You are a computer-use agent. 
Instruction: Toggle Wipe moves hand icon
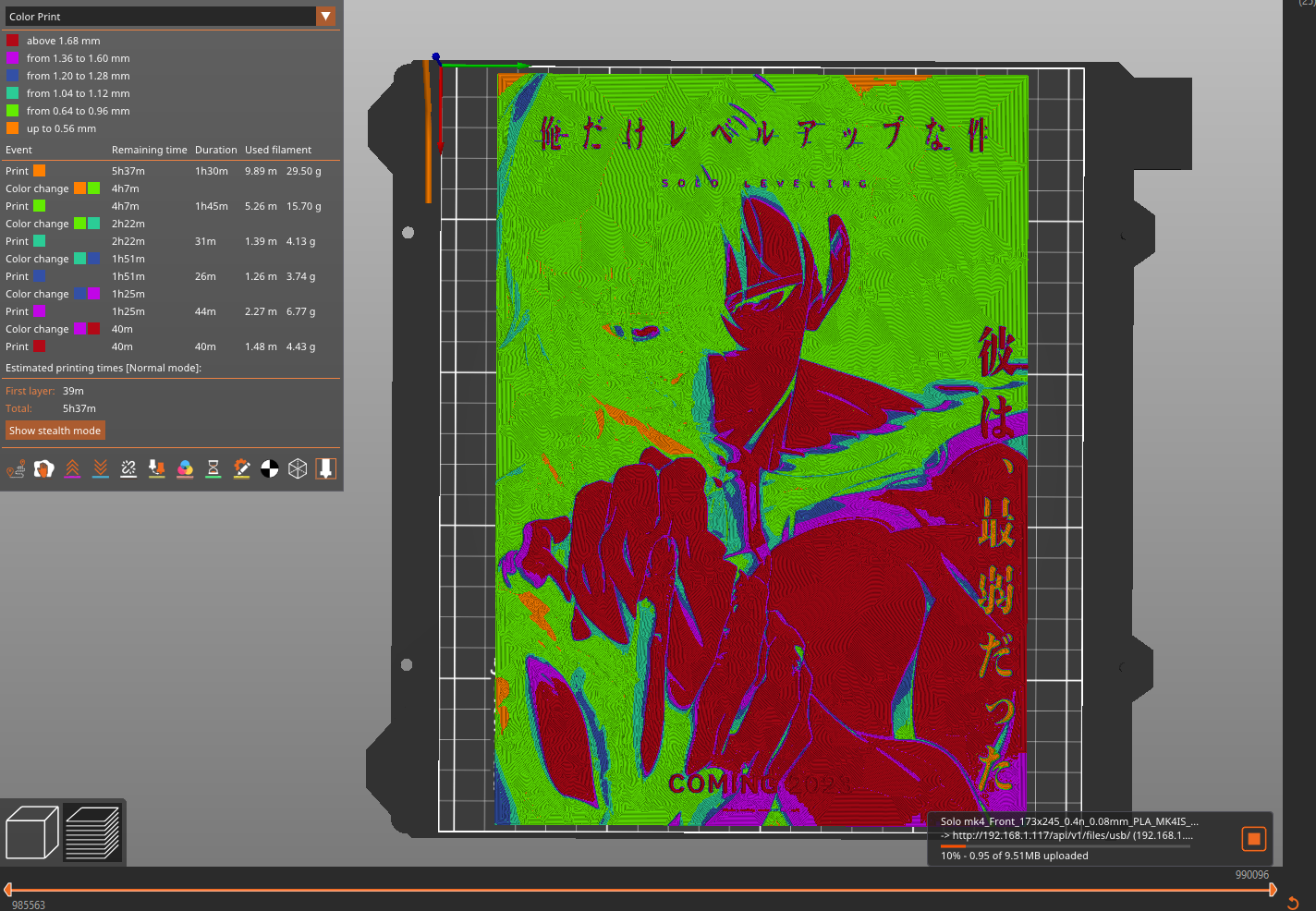click(43, 469)
